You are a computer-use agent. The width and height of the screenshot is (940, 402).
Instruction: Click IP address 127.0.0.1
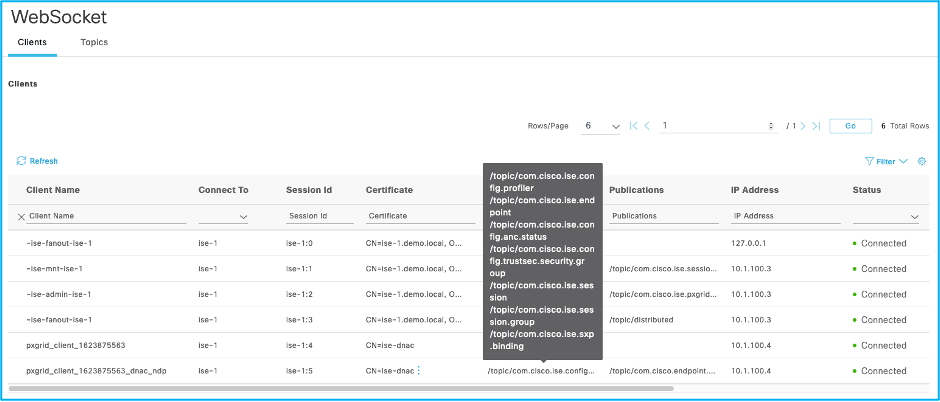(x=749, y=243)
